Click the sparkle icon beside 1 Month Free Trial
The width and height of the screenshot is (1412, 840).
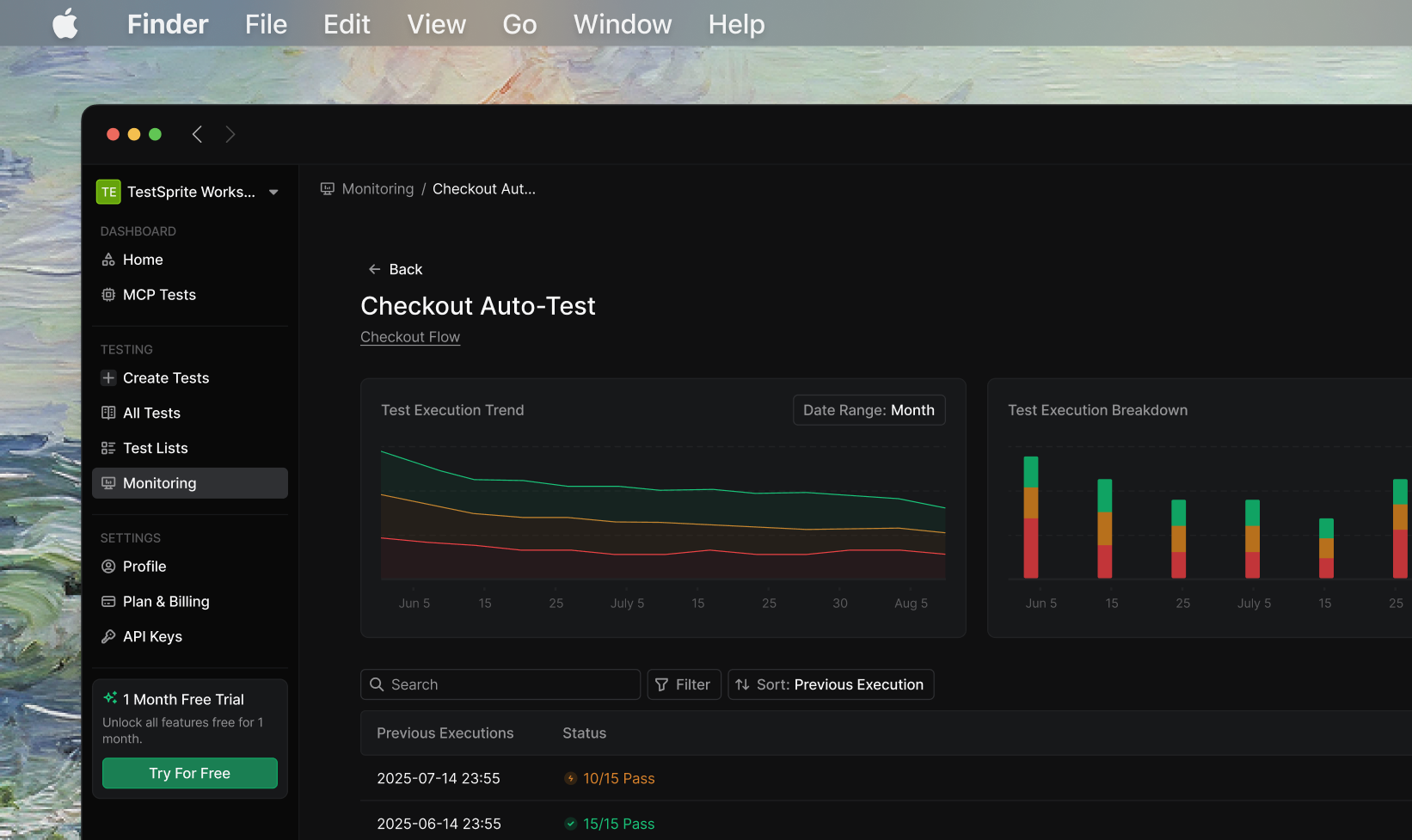[x=110, y=698]
